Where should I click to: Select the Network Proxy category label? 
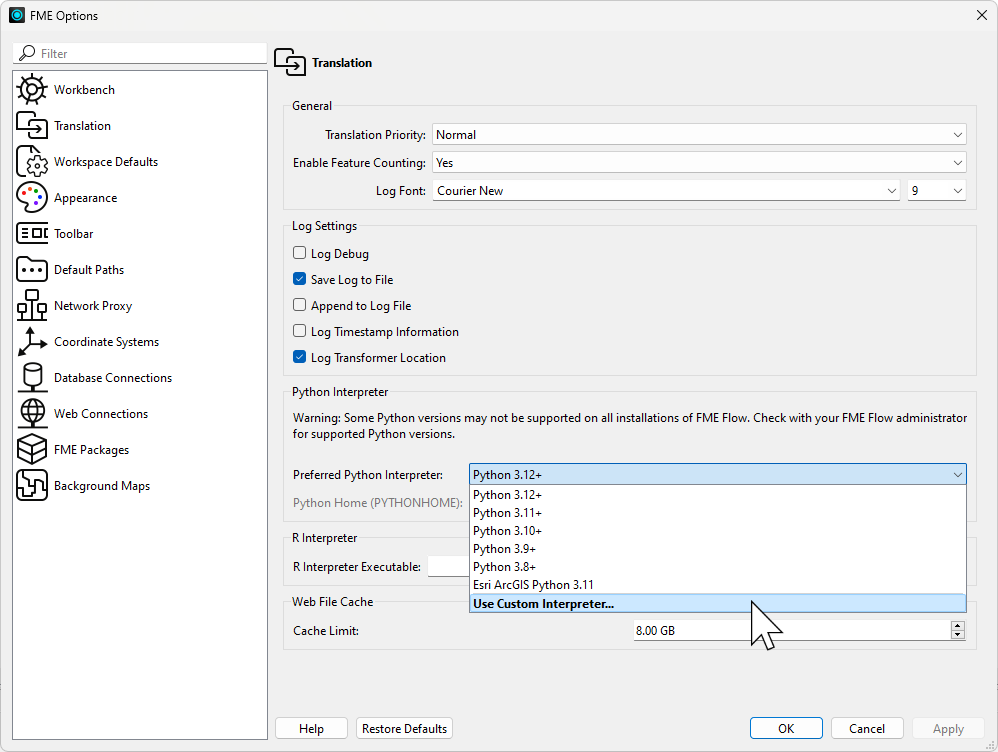pos(93,306)
